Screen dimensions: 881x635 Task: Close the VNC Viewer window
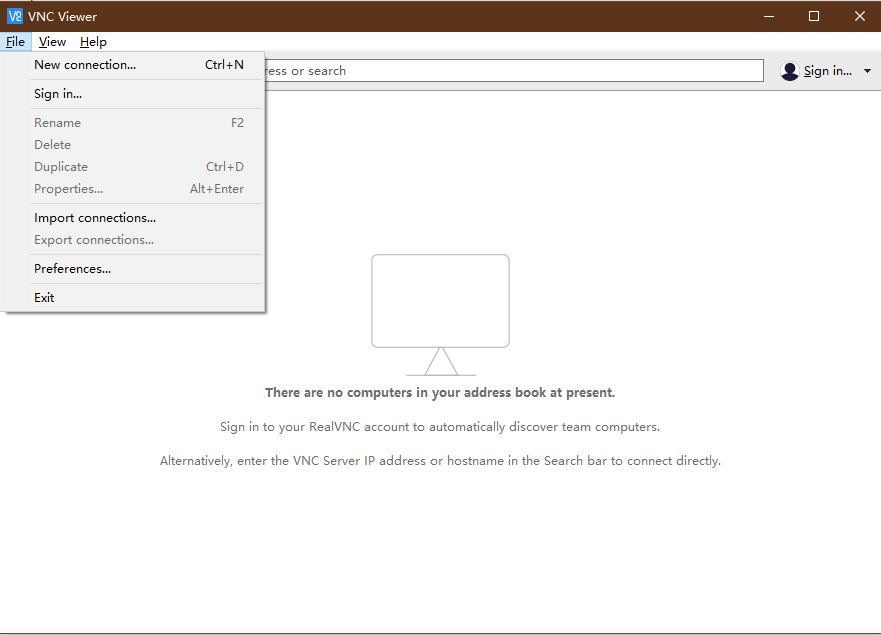[x=859, y=16]
